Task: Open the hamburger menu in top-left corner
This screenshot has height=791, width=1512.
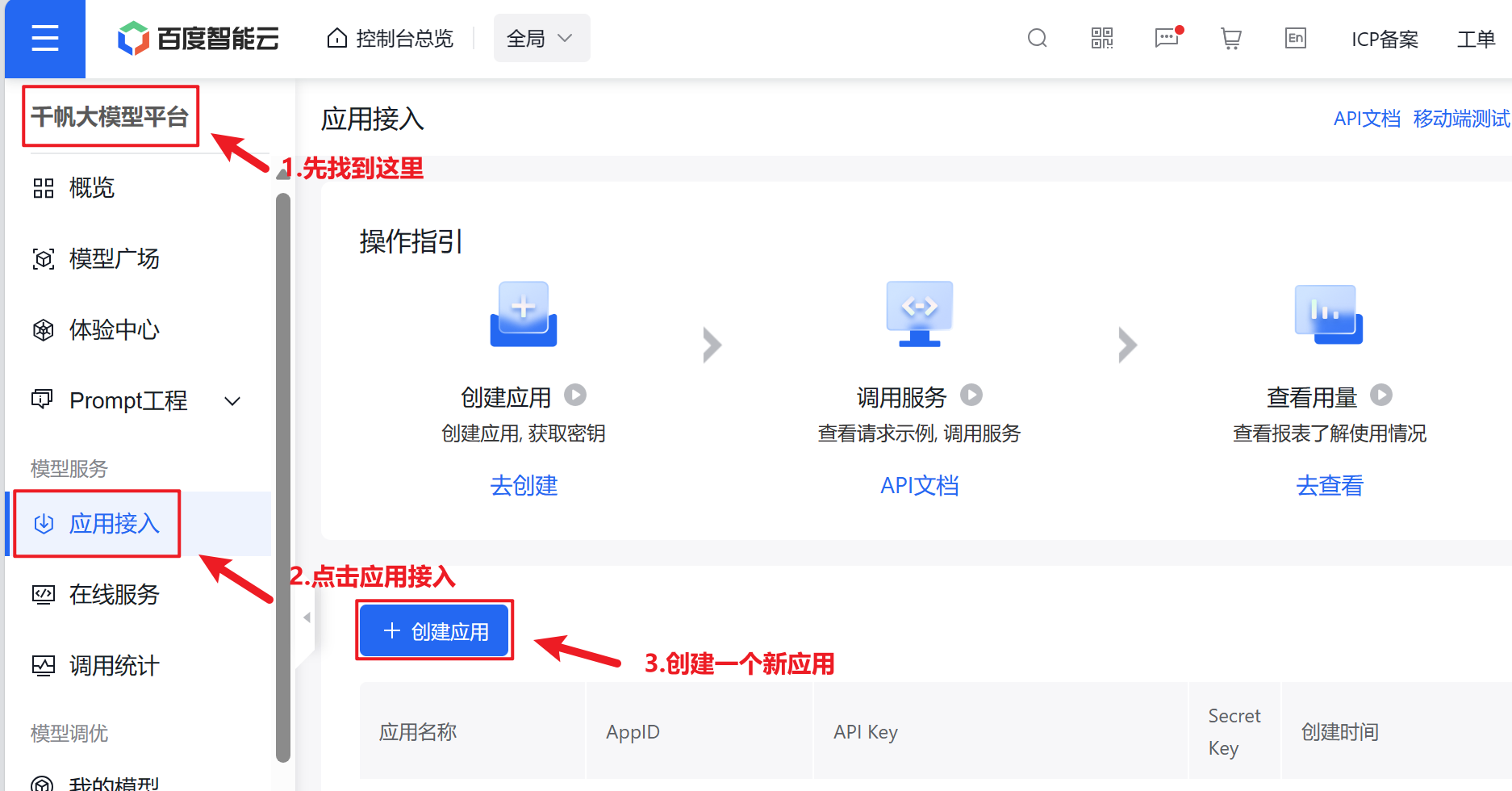Action: [x=45, y=38]
